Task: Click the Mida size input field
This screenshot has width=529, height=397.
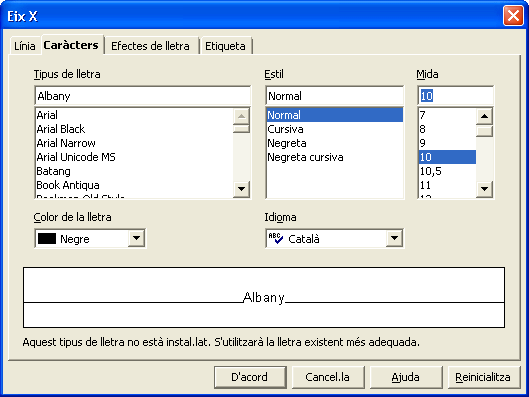Action: (455, 96)
